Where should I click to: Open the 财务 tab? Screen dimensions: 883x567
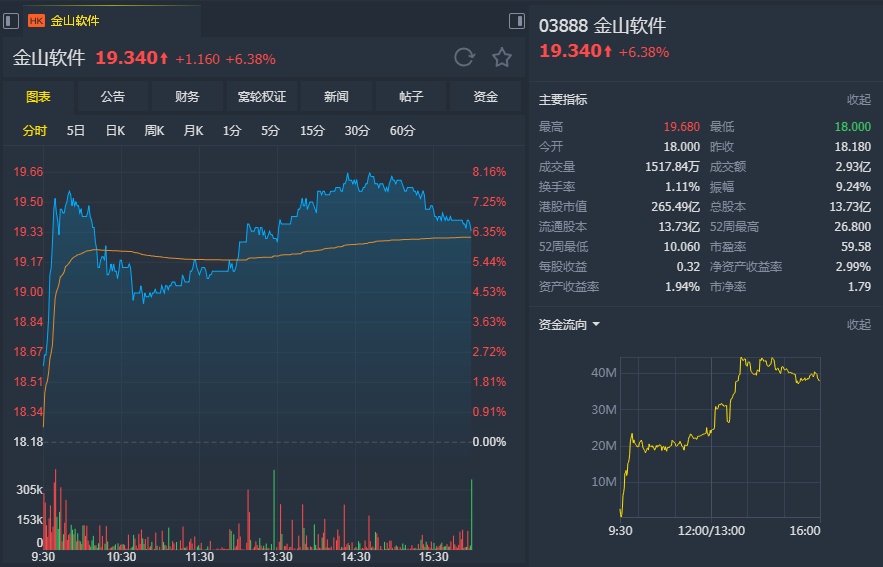coord(187,97)
